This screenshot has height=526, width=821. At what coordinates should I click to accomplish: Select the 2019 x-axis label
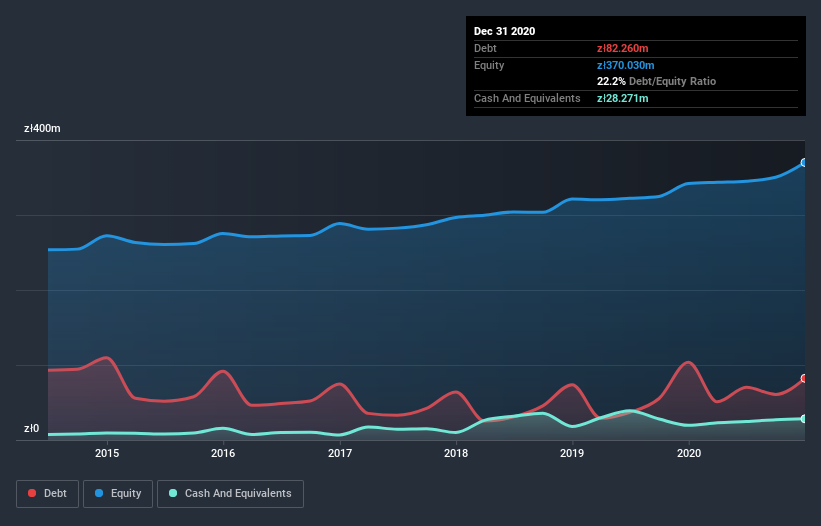coord(572,453)
